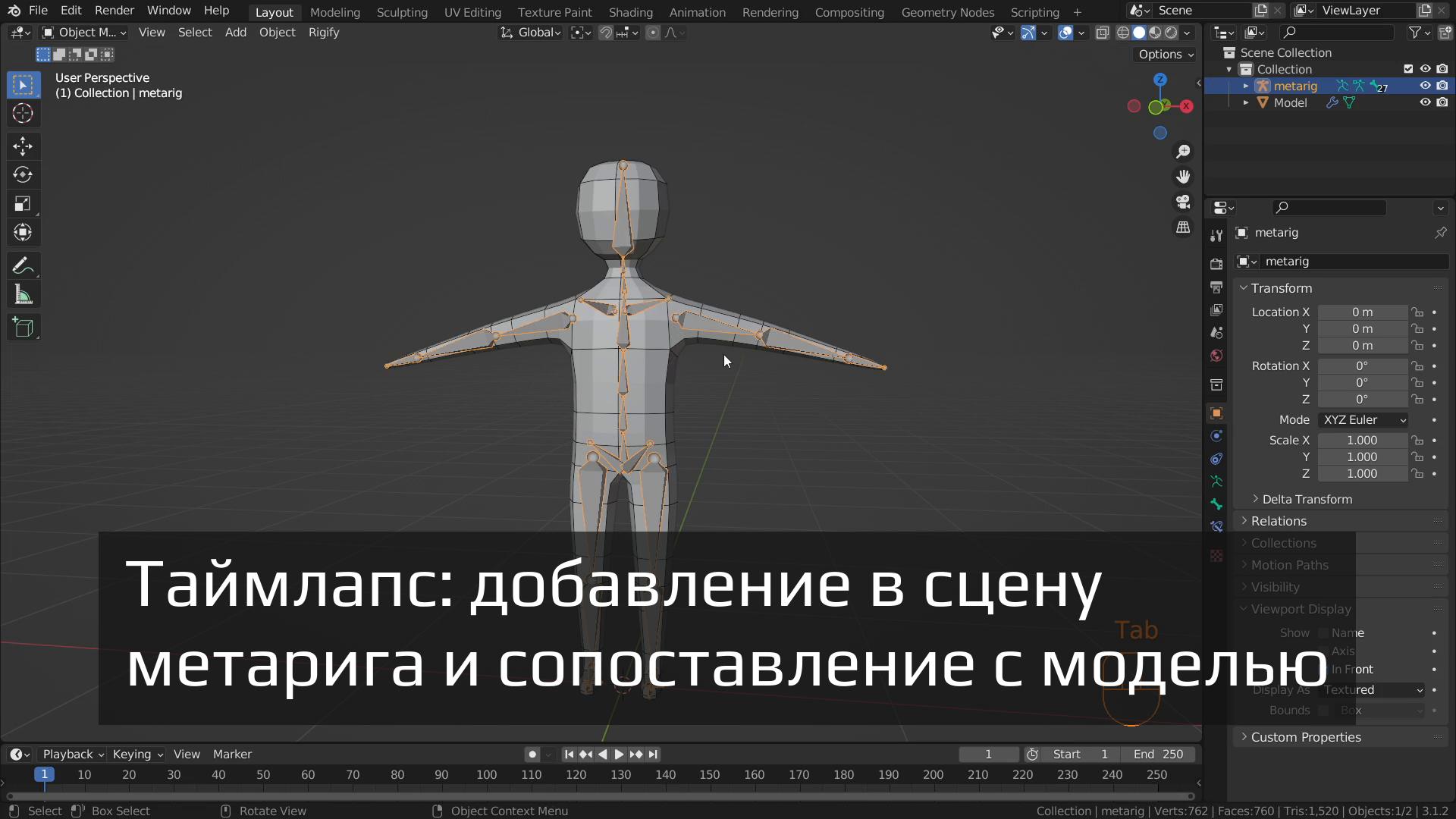This screenshot has width=1456, height=819.
Task: Open the Add Cube tool
Action: pyautogui.click(x=23, y=327)
